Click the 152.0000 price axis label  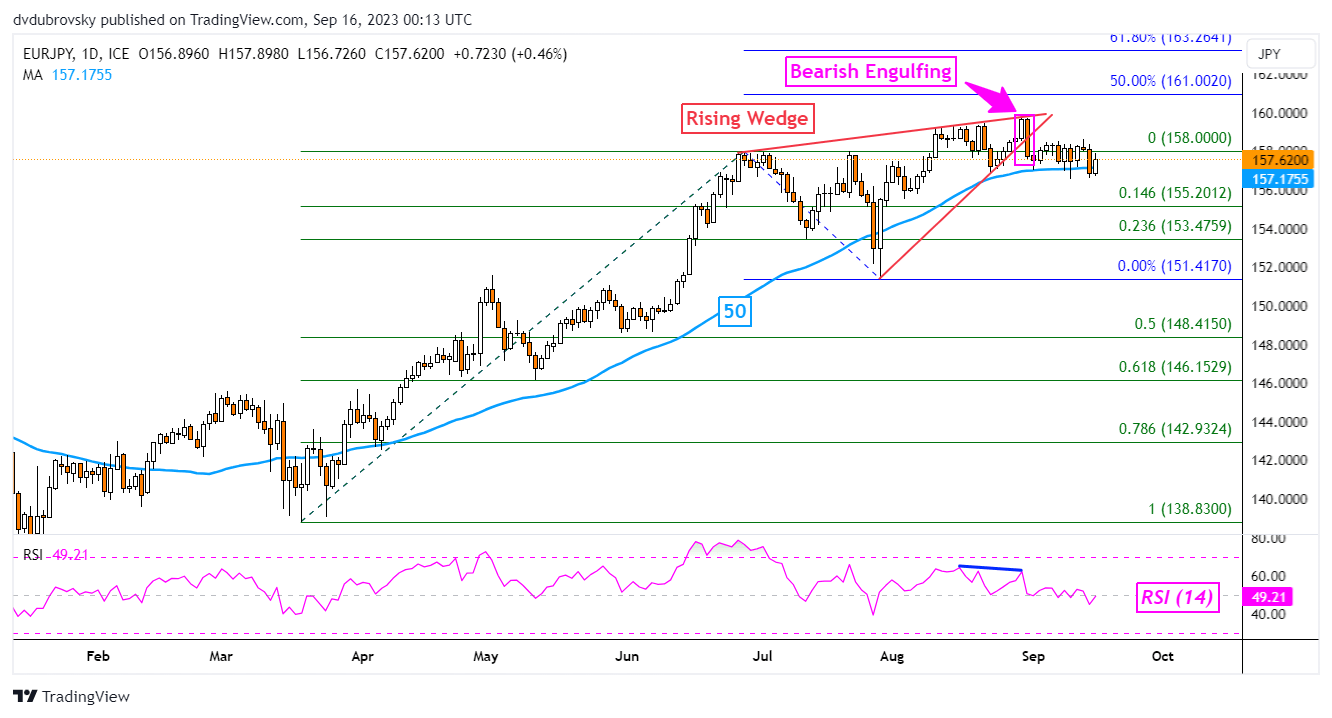tap(1281, 267)
